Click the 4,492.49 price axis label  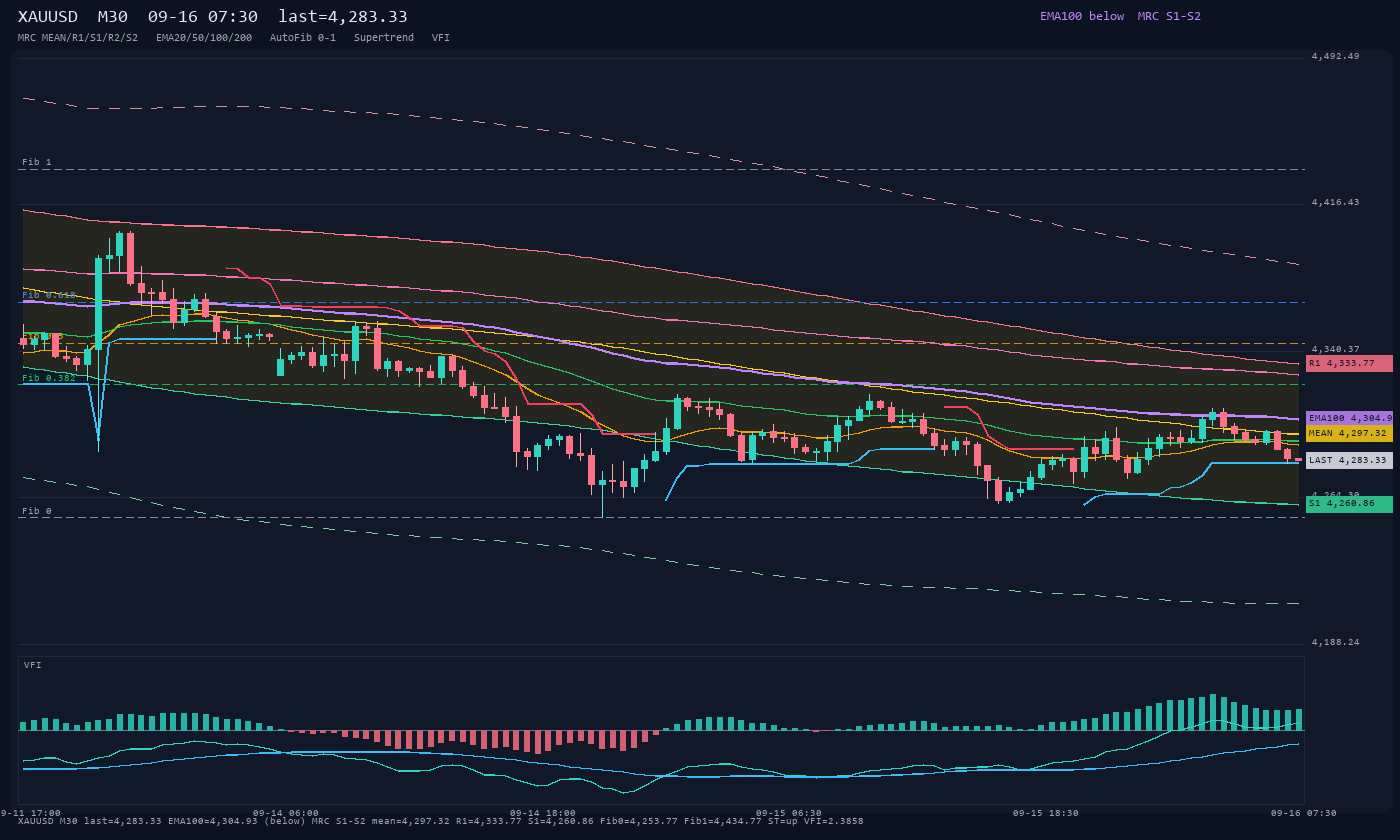coord(1335,57)
